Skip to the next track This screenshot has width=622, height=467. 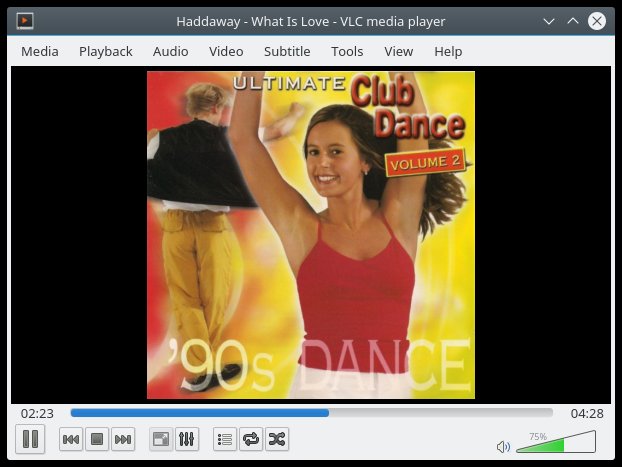coord(123,439)
